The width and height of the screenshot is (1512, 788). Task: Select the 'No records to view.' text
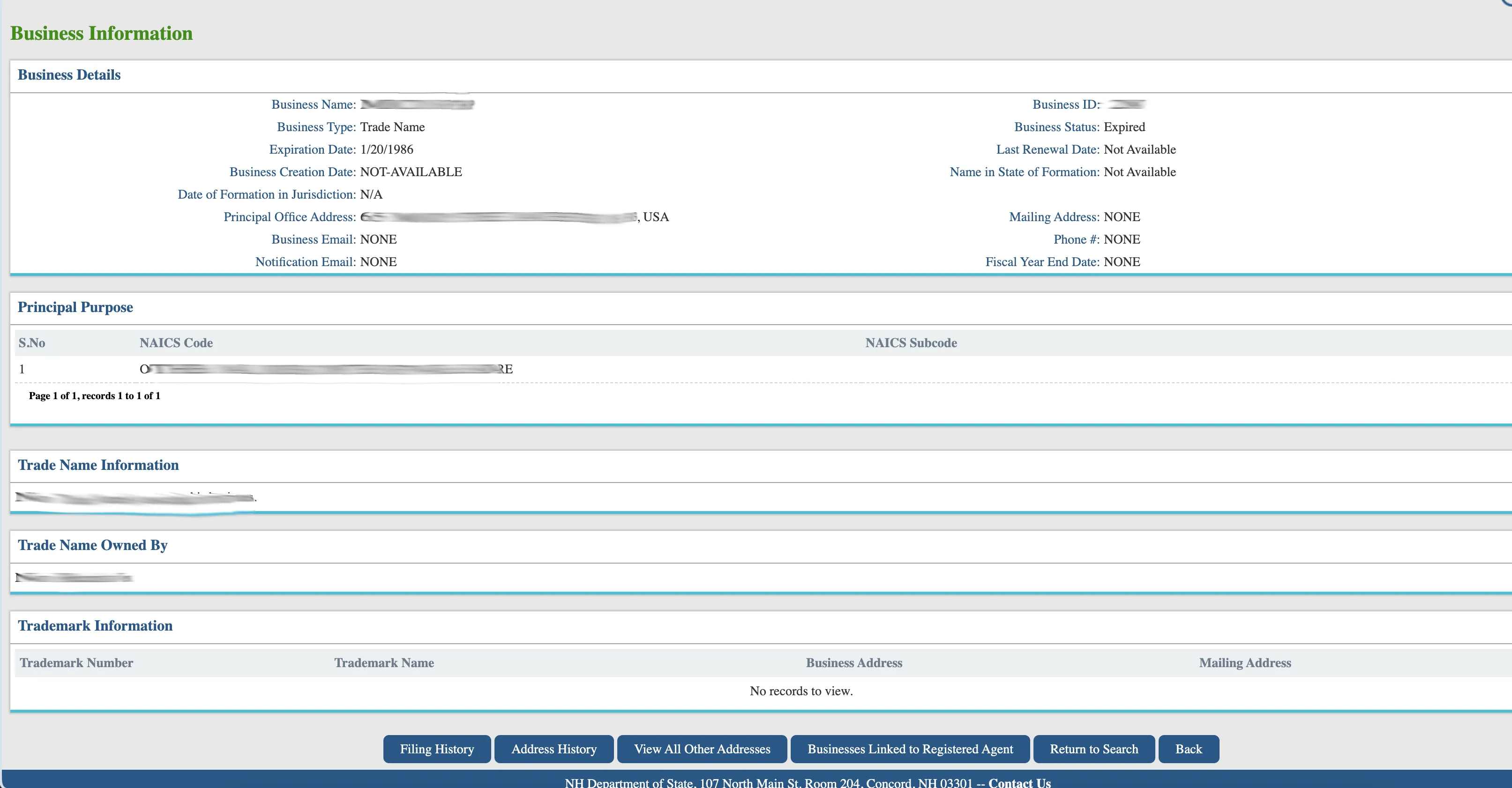click(801, 691)
